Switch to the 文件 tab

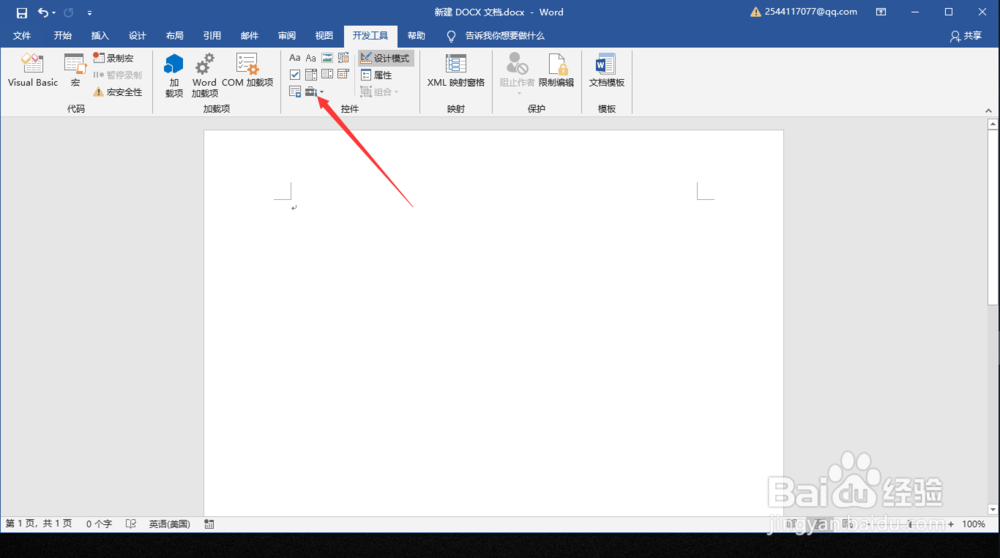coord(22,36)
